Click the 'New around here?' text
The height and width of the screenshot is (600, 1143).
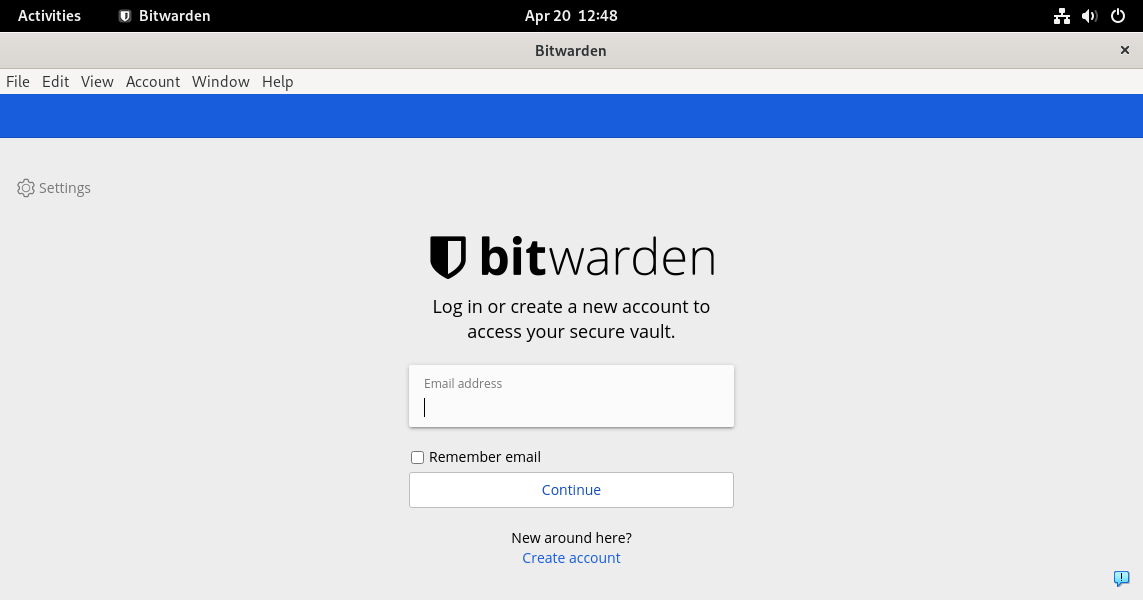click(x=571, y=538)
